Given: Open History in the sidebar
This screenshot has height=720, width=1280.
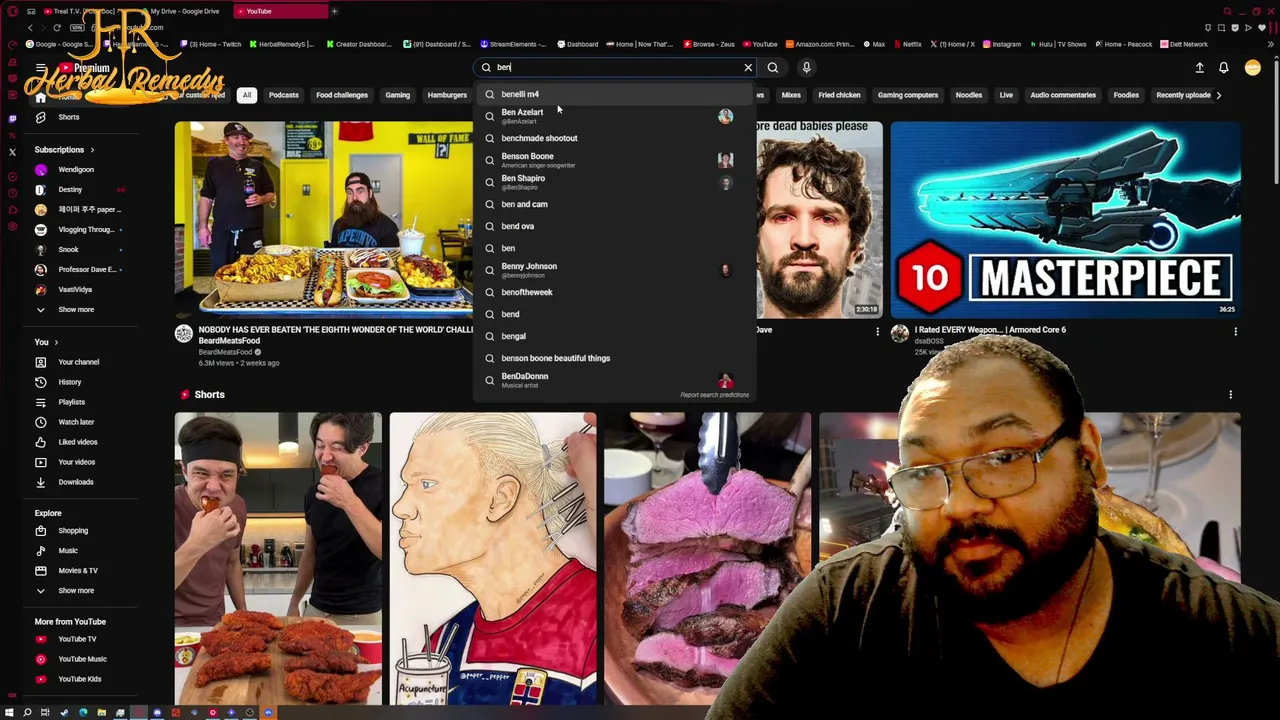Looking at the screenshot, I should coord(70,382).
